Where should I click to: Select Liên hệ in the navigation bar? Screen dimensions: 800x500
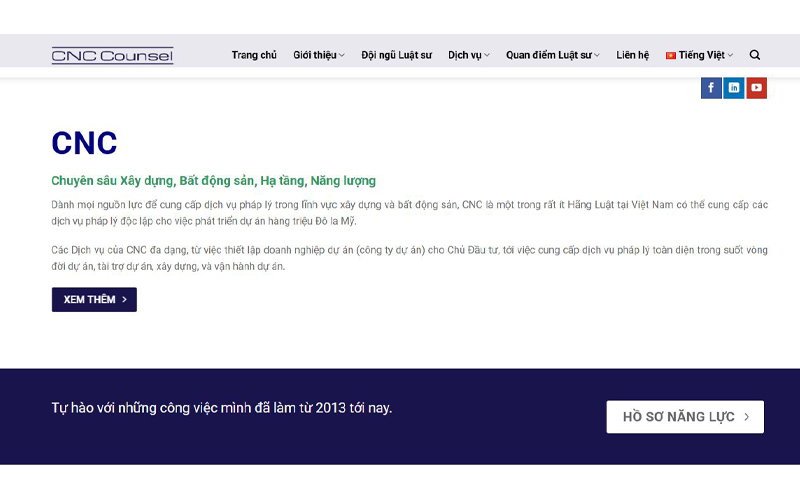click(632, 55)
